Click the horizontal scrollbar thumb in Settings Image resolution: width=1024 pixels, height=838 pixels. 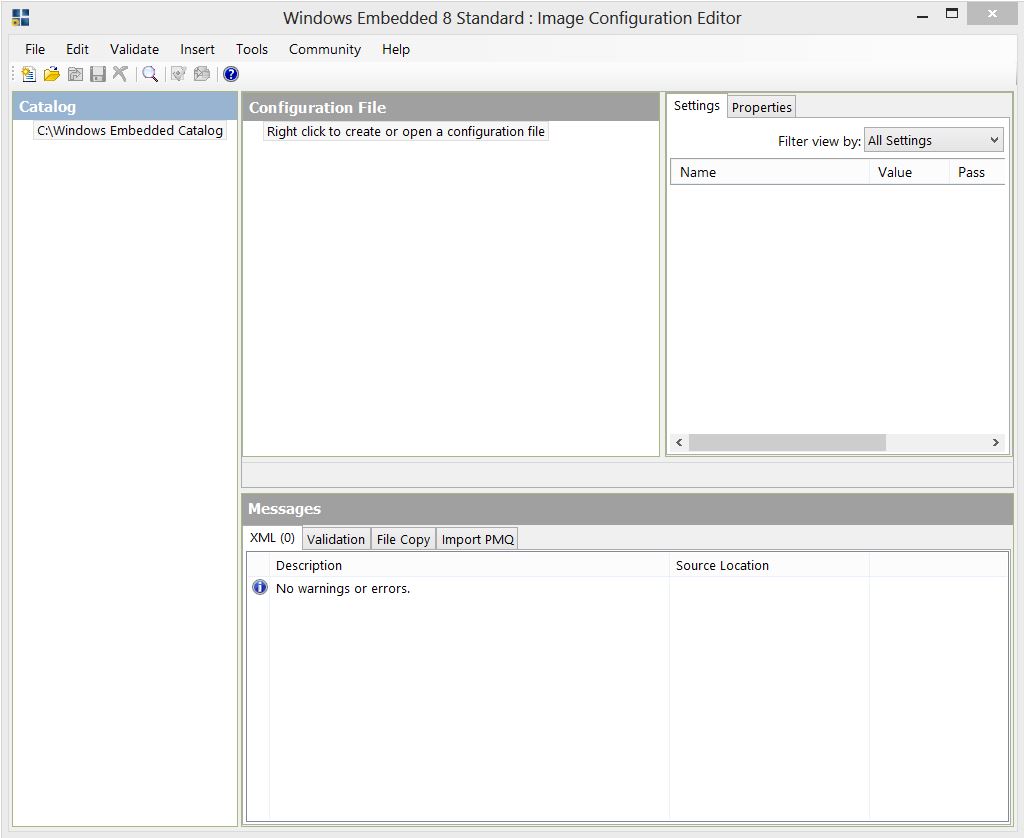(787, 442)
